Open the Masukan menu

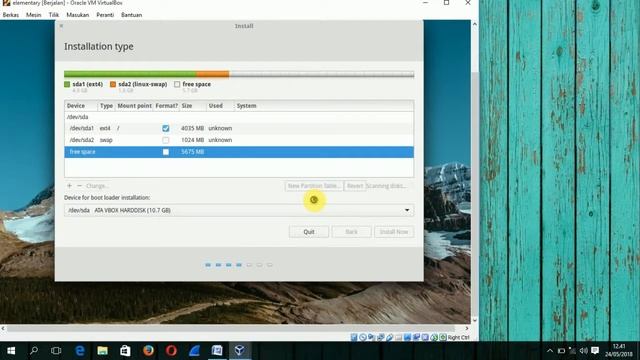click(x=78, y=15)
